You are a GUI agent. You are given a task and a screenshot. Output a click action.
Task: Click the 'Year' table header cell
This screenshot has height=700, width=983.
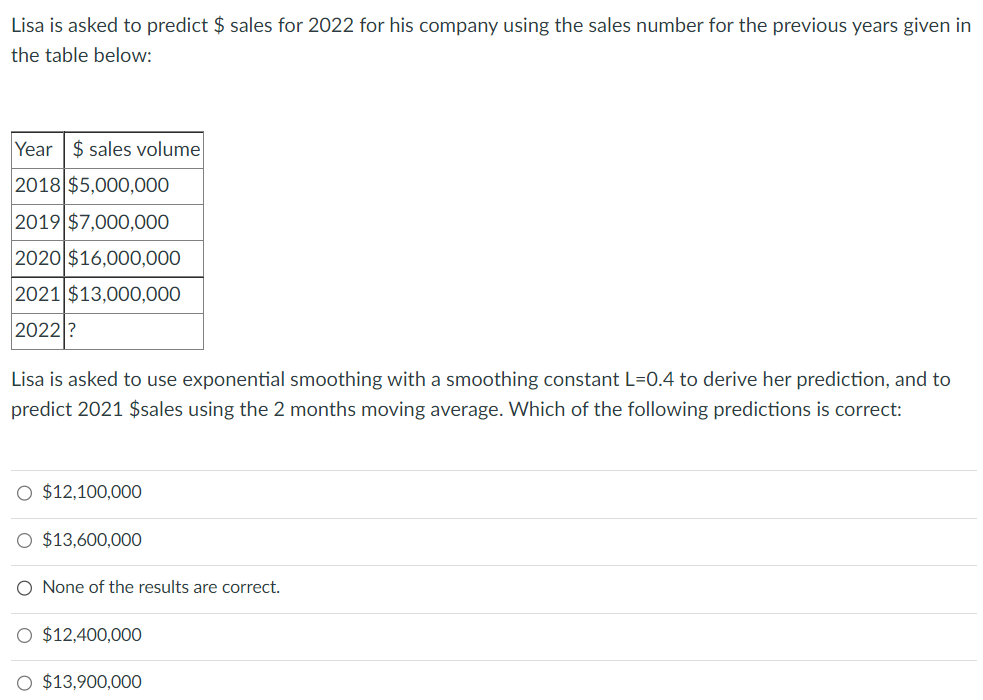click(x=34, y=150)
